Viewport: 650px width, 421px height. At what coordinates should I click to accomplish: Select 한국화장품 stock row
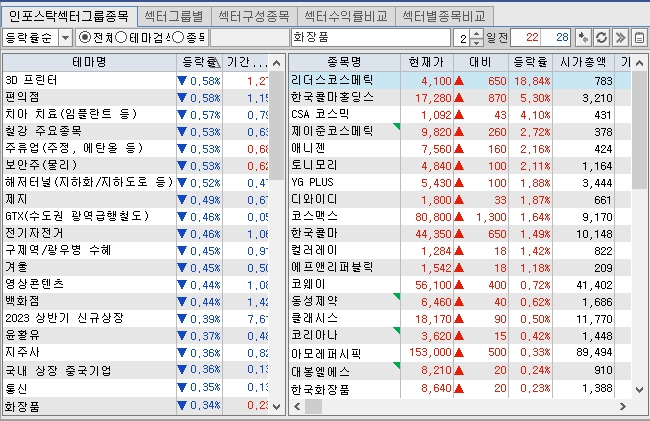460,389
